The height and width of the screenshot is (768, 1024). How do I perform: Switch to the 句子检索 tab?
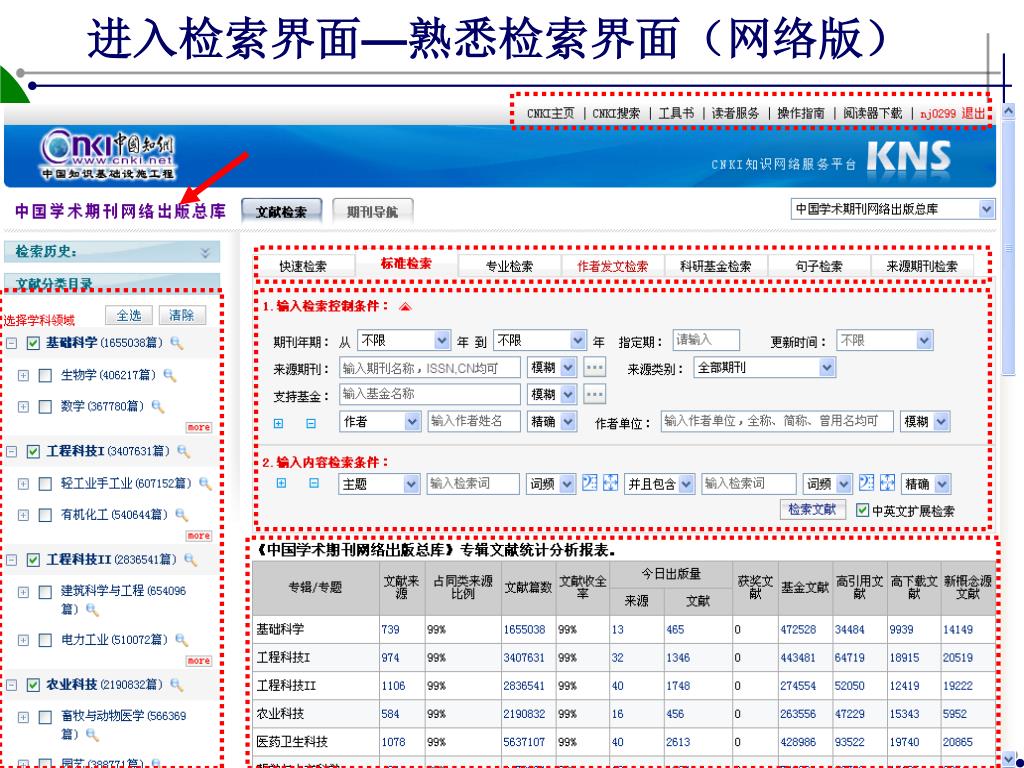819,266
